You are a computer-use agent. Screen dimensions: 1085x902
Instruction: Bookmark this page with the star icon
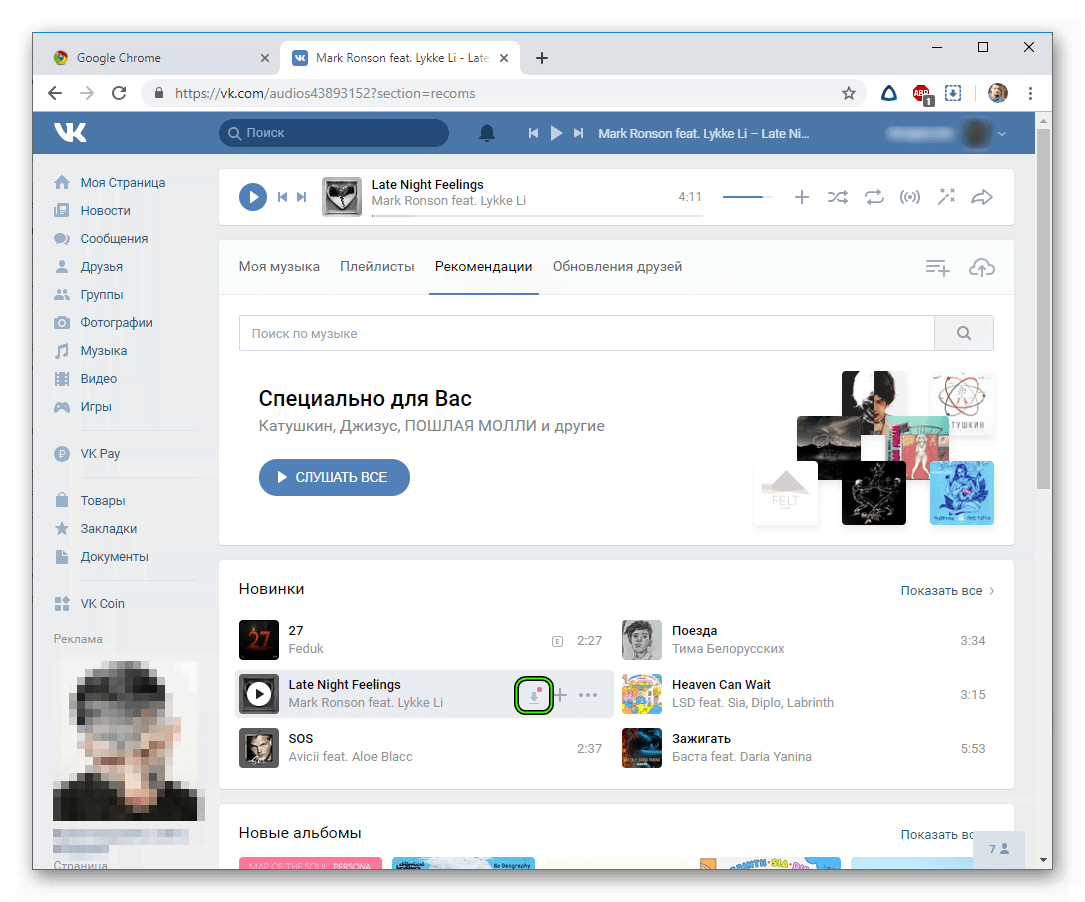point(849,93)
